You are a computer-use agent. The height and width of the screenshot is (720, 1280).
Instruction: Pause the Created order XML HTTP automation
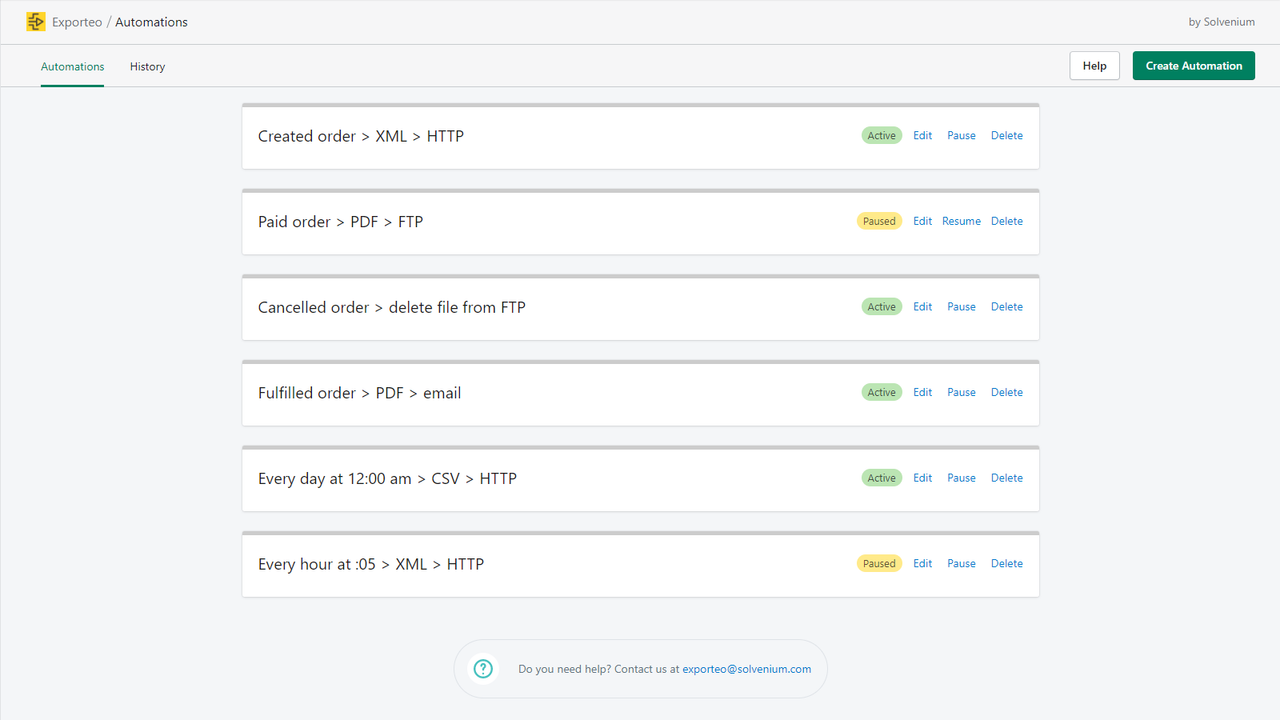point(961,136)
